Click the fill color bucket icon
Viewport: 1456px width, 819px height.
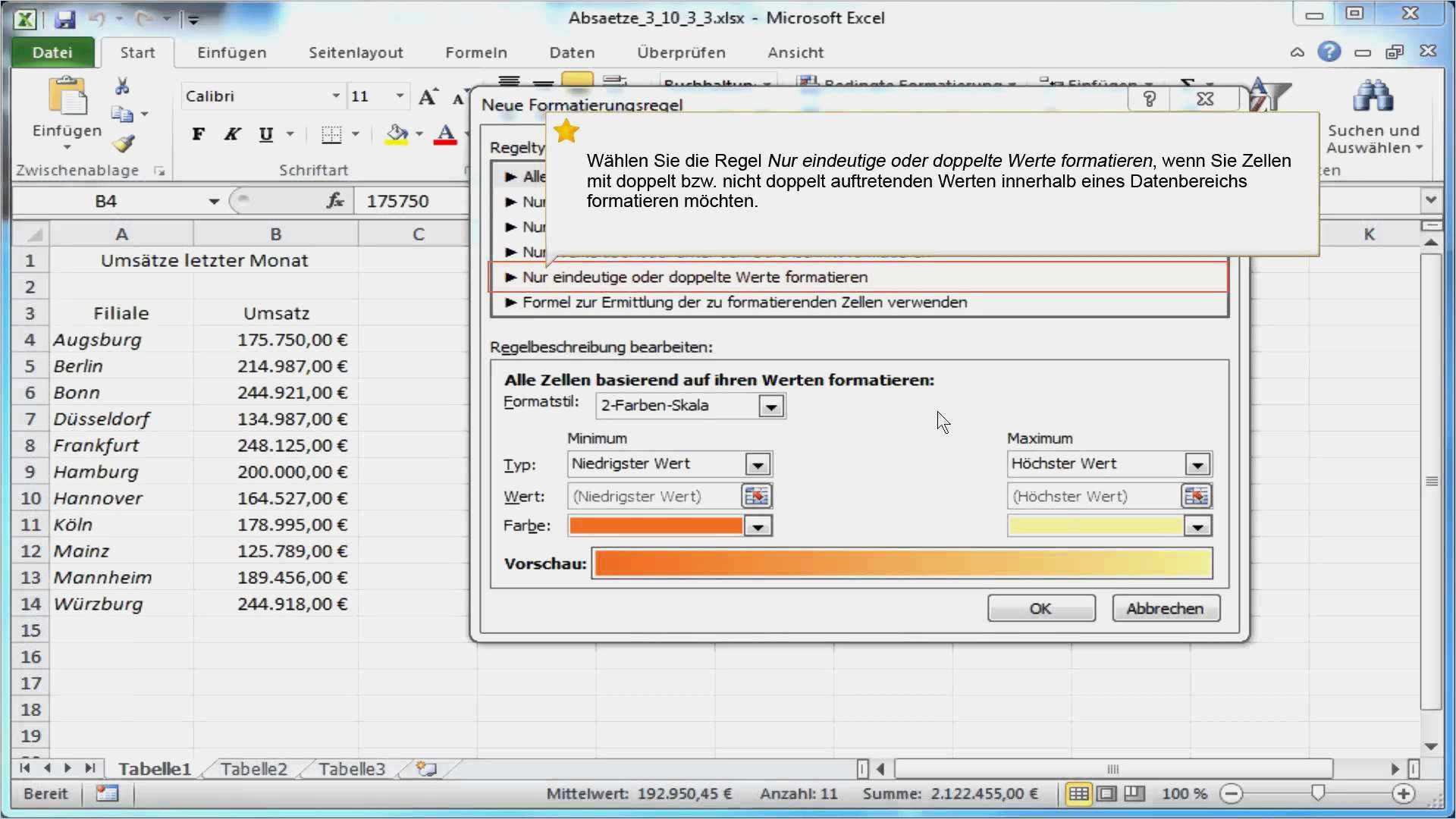396,135
